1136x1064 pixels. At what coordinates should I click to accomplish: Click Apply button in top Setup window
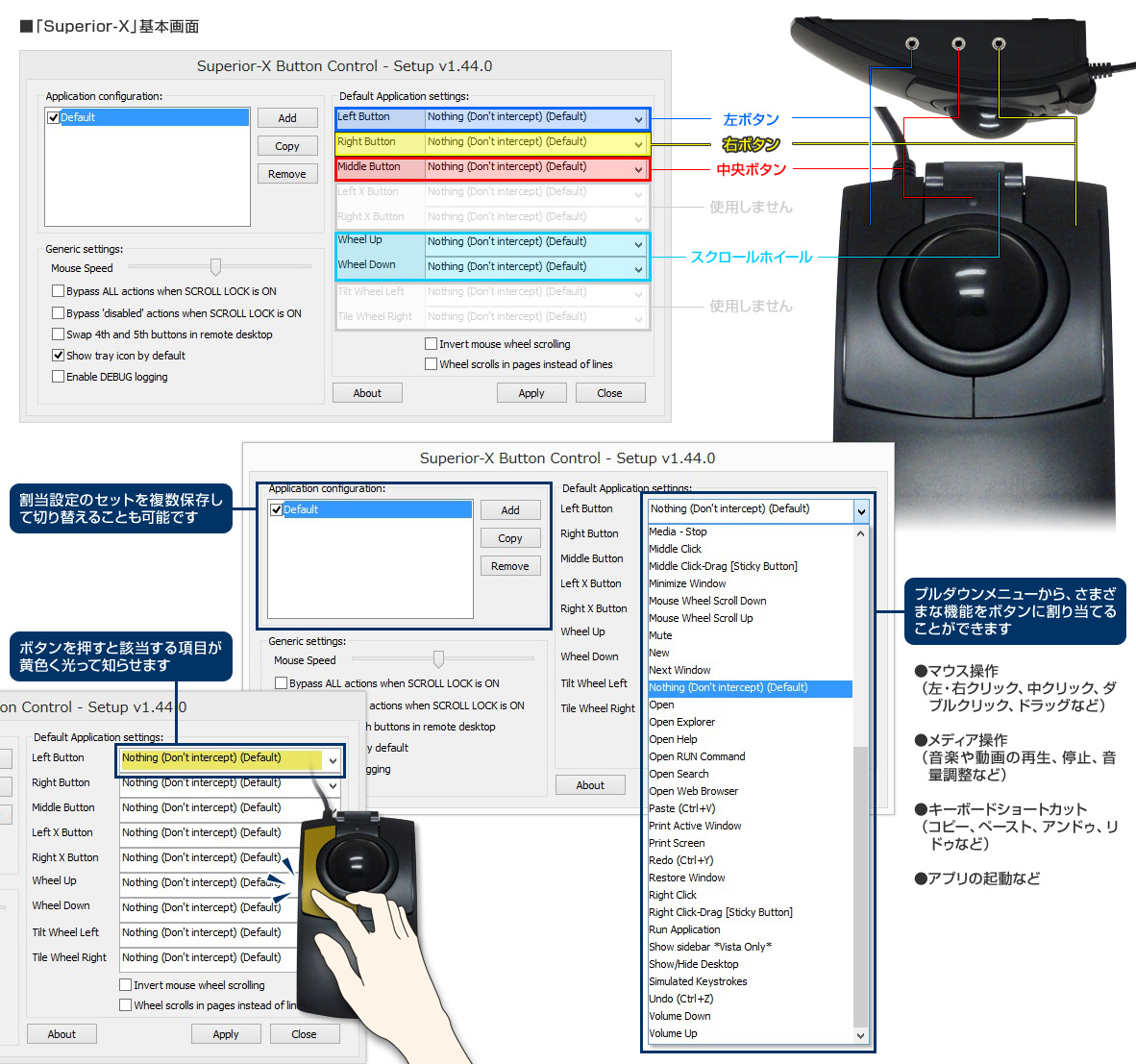[x=531, y=393]
